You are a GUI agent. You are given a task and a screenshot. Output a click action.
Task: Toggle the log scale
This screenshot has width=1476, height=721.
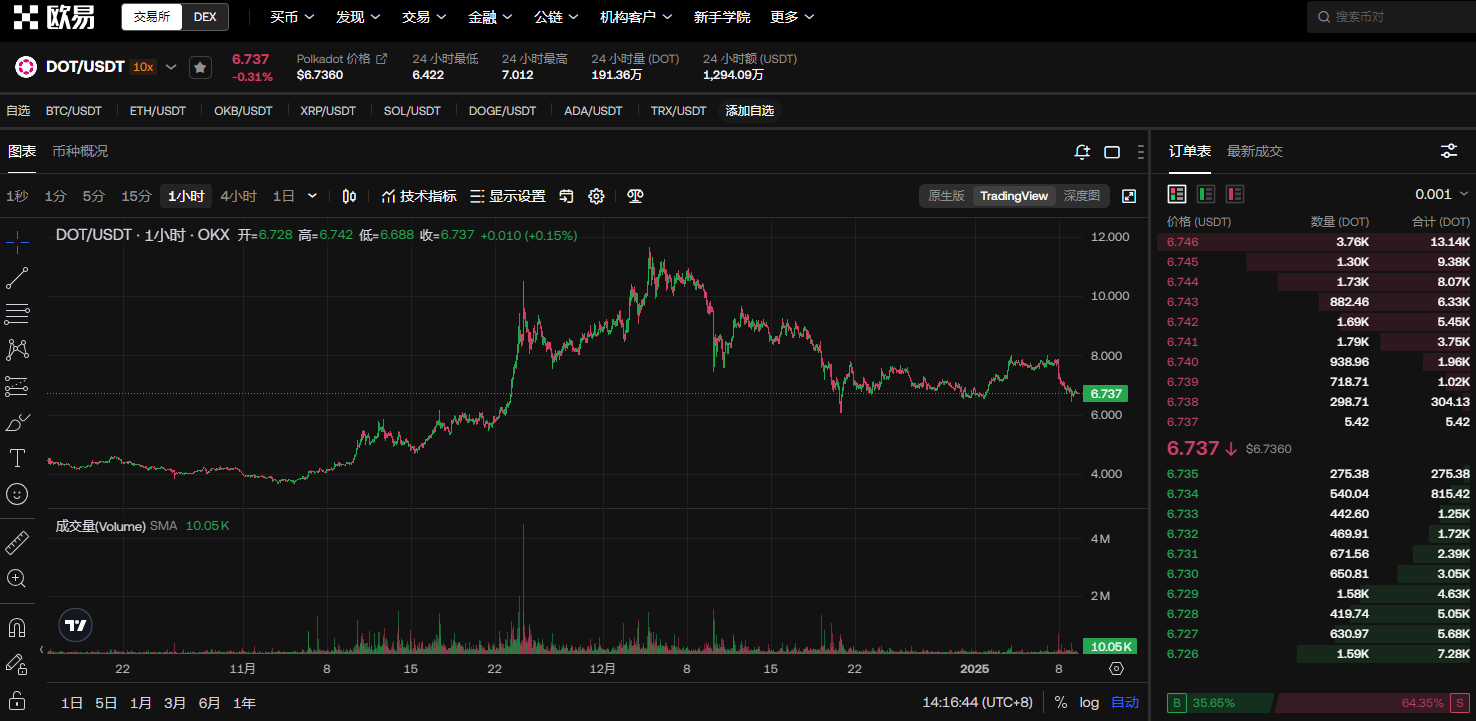(1089, 703)
